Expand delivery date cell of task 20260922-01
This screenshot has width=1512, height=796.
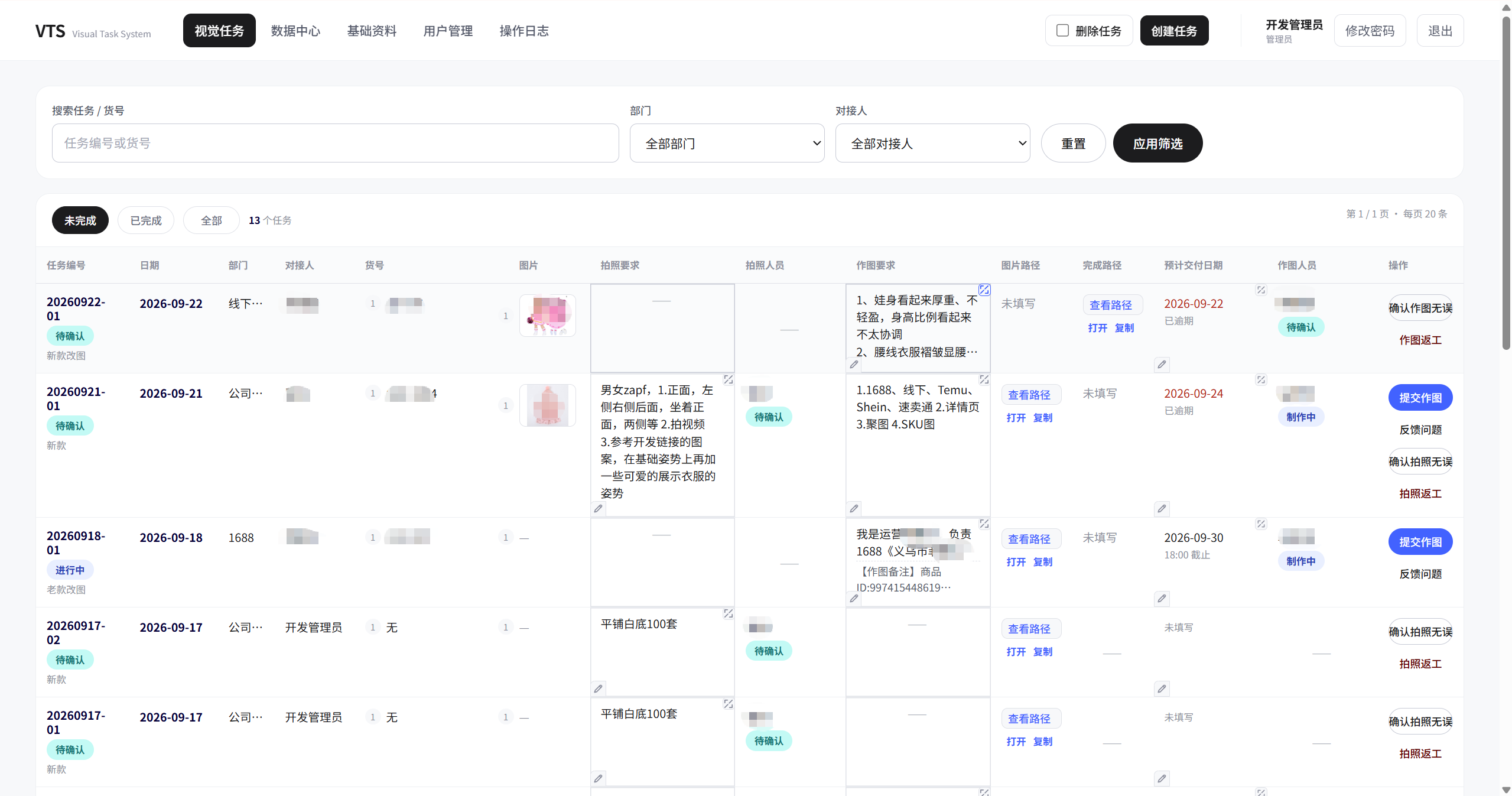pos(1261,290)
